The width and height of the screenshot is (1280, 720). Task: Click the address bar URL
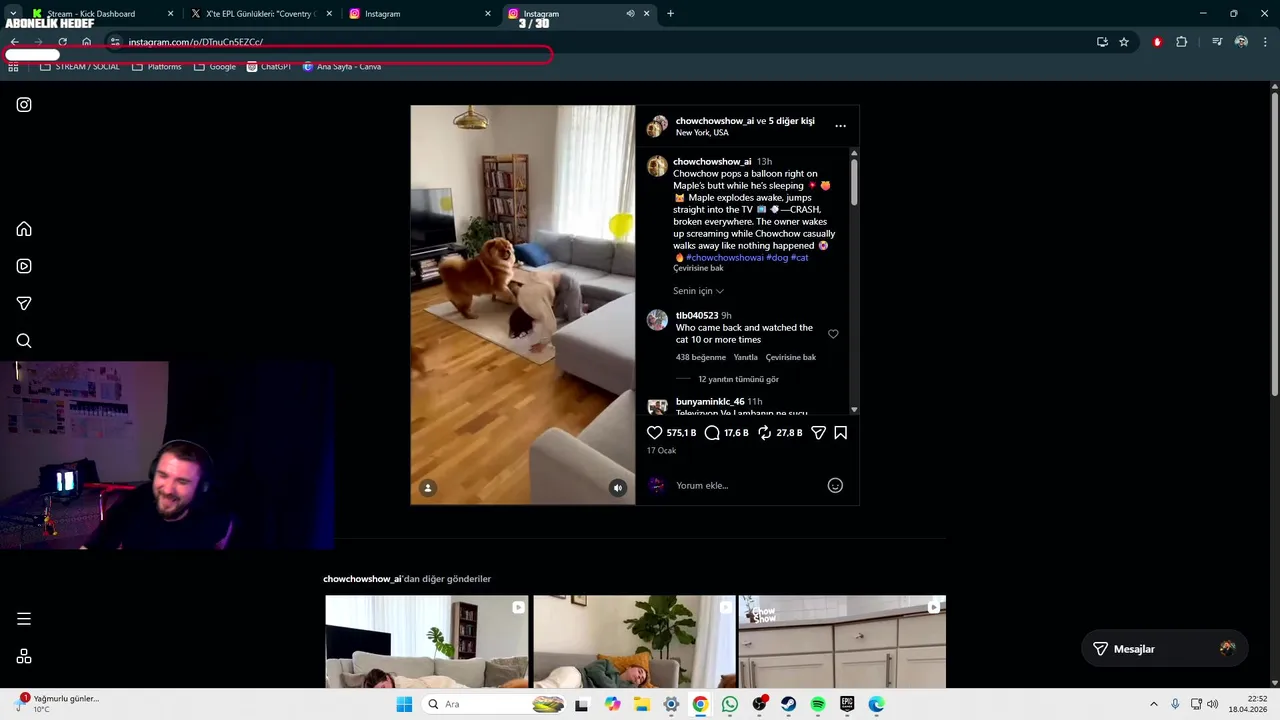(x=196, y=42)
